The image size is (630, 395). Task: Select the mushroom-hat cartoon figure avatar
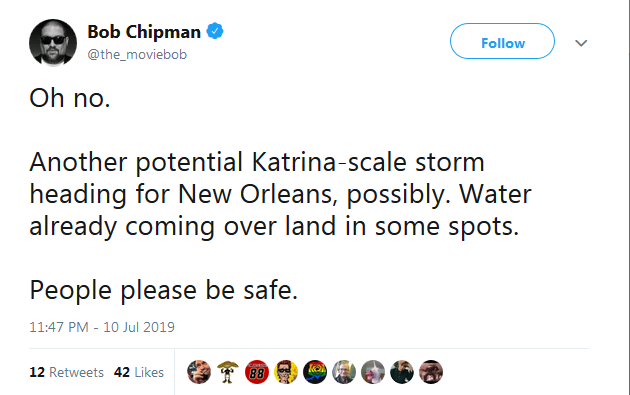coord(228,372)
